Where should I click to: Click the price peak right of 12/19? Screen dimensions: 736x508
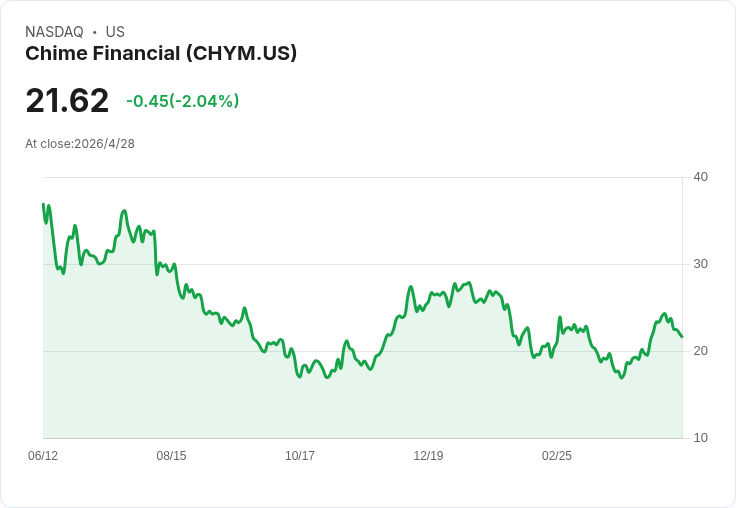click(469, 283)
